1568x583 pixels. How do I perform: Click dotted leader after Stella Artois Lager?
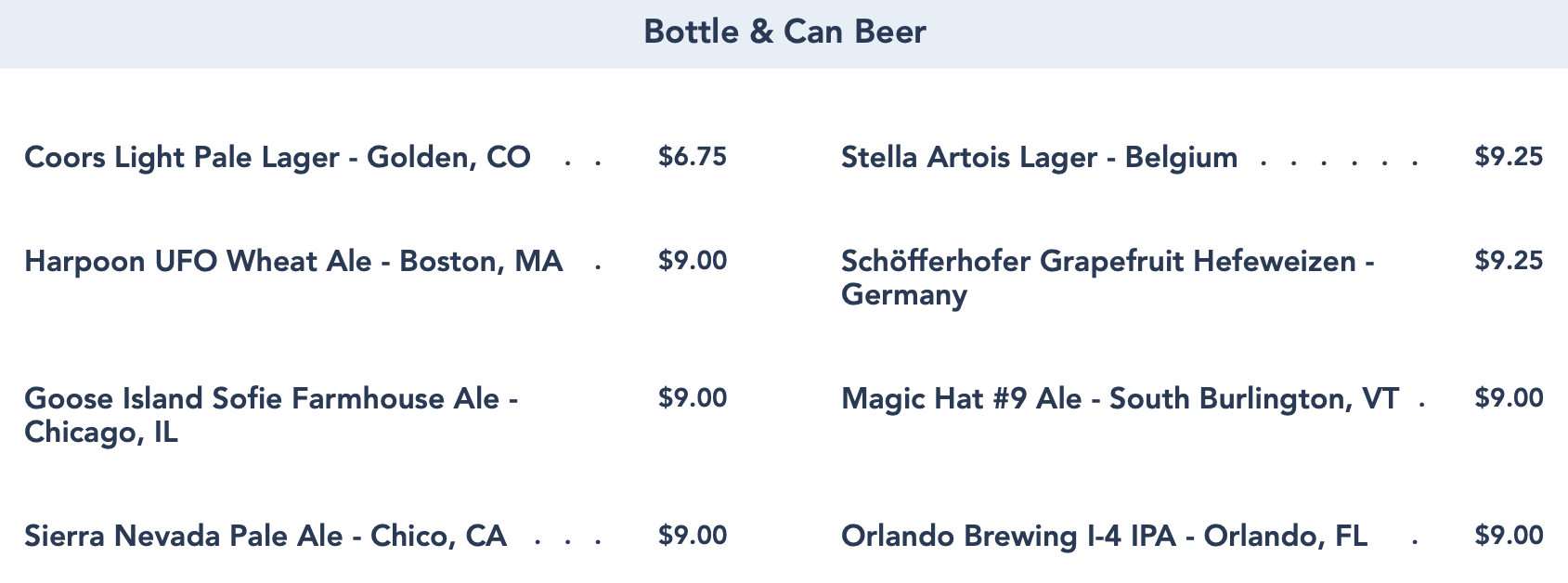(1338, 162)
